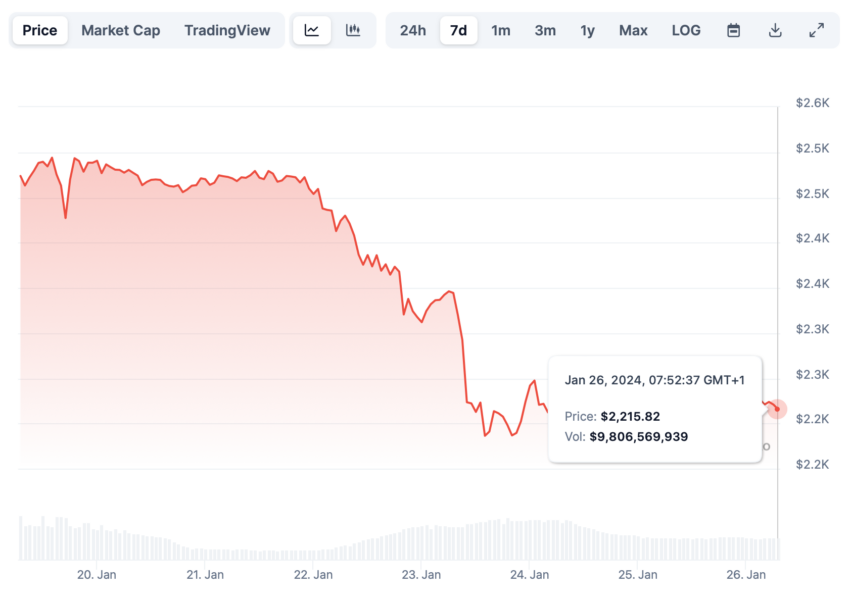The height and width of the screenshot is (601, 850).
Task: Open the TradingView tab
Action: click(227, 30)
